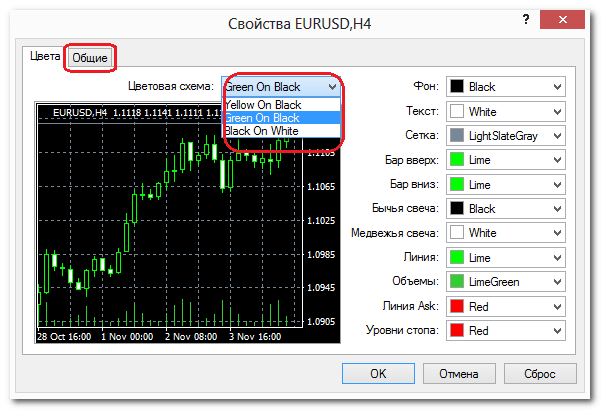Click the EURUSD,H4 chart preview
Viewport: 601px width, 410px height.
tap(188, 222)
